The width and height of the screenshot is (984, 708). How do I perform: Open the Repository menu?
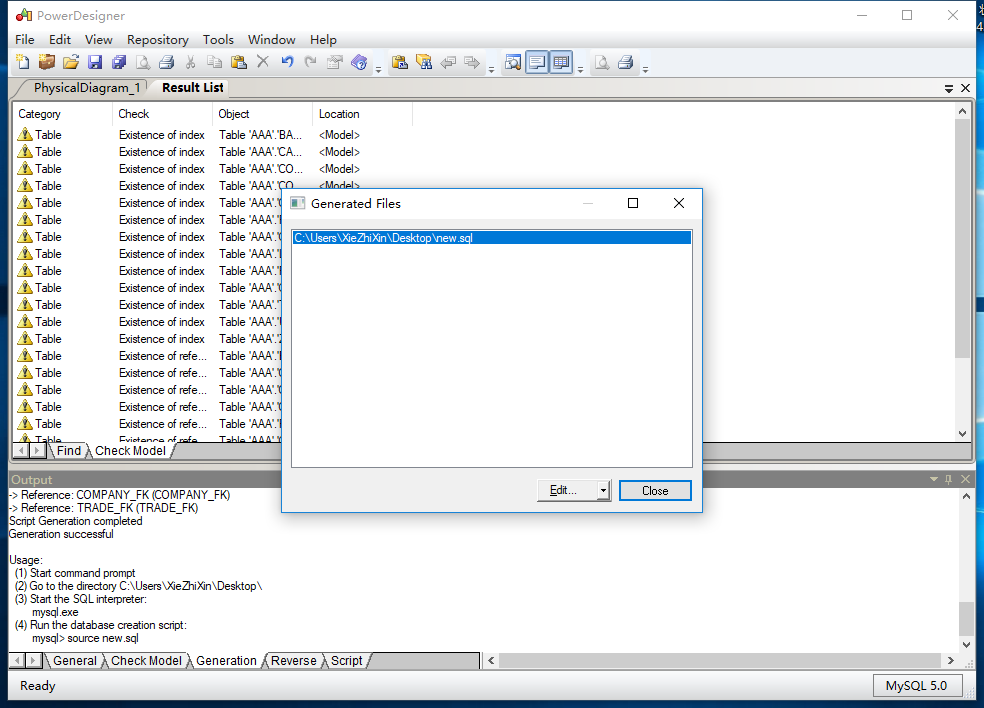pos(158,40)
